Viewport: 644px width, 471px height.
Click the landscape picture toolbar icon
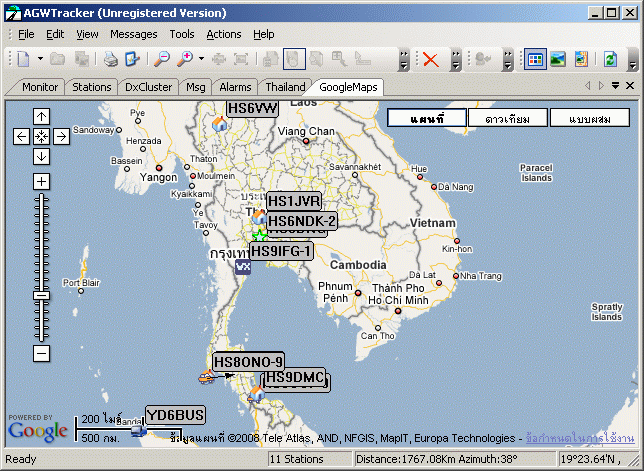(x=558, y=59)
